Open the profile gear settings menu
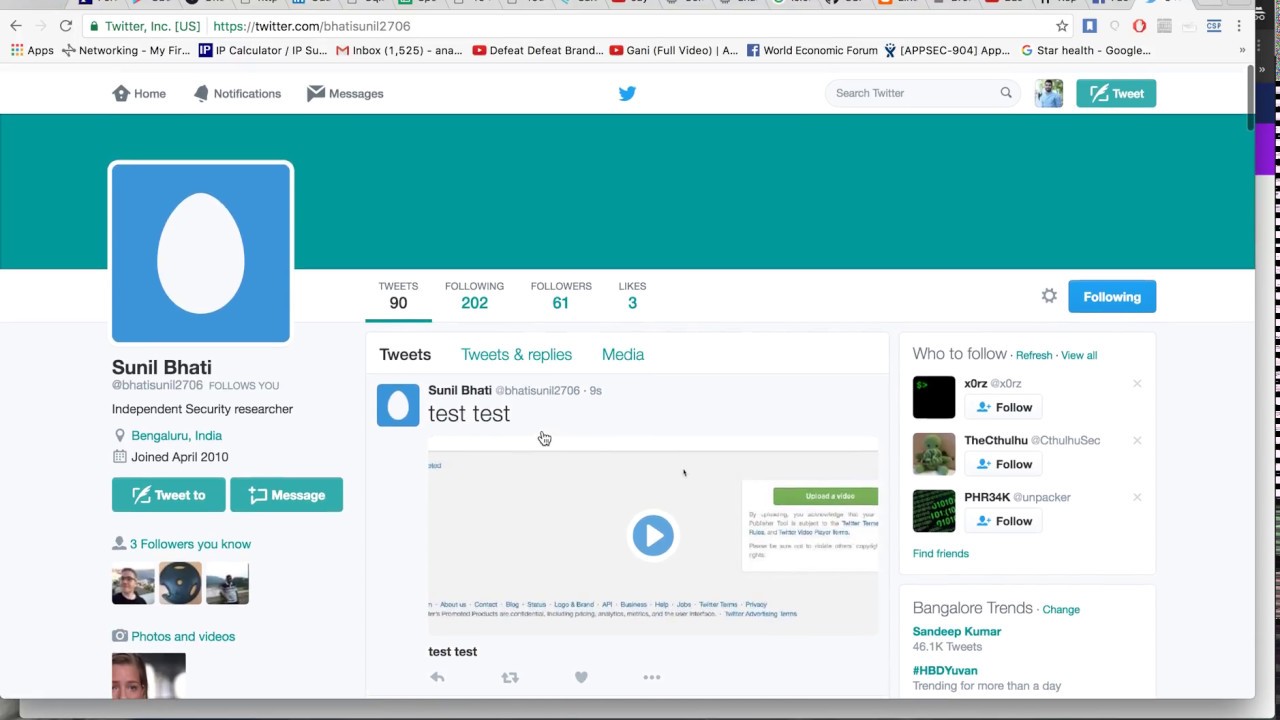Image resolution: width=1280 pixels, height=720 pixels. click(x=1049, y=296)
